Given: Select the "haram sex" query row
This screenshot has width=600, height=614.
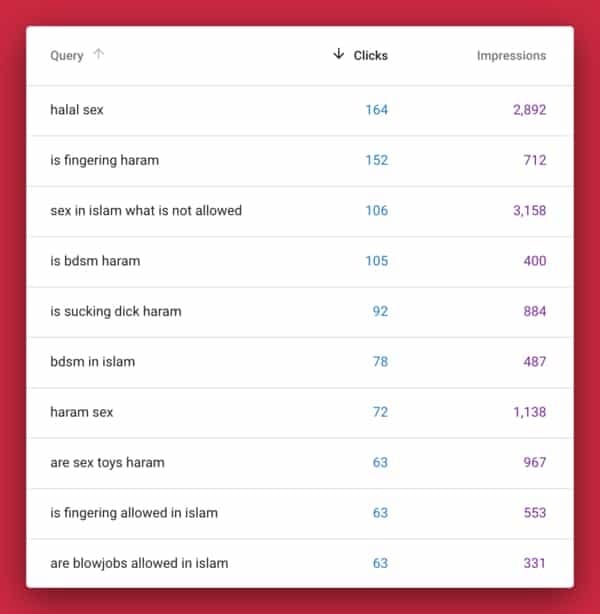Looking at the screenshot, I should pyautogui.click(x=81, y=412).
